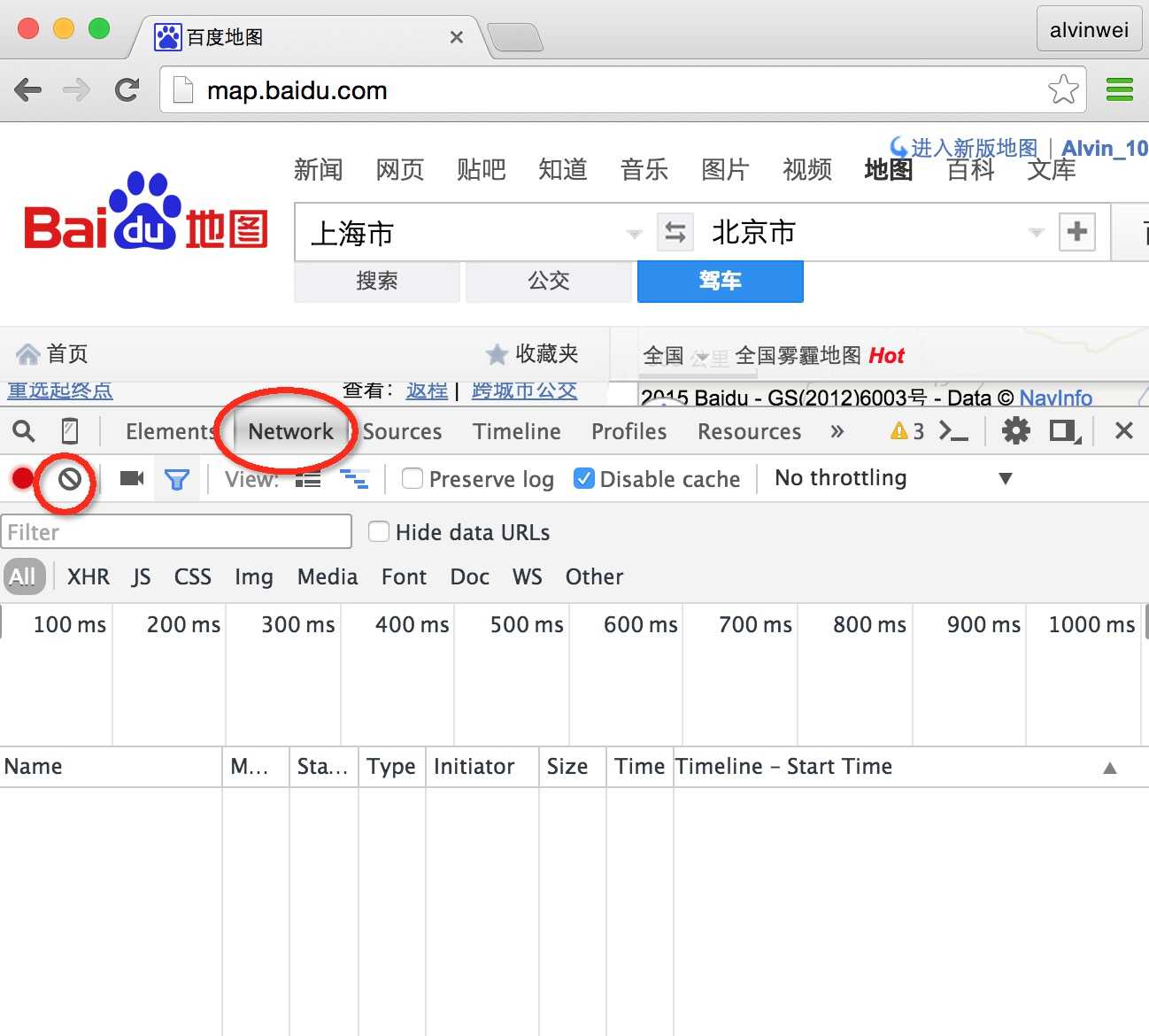This screenshot has height=1036, width=1149.
Task: Sort requests by Name column
Action: coord(112,767)
